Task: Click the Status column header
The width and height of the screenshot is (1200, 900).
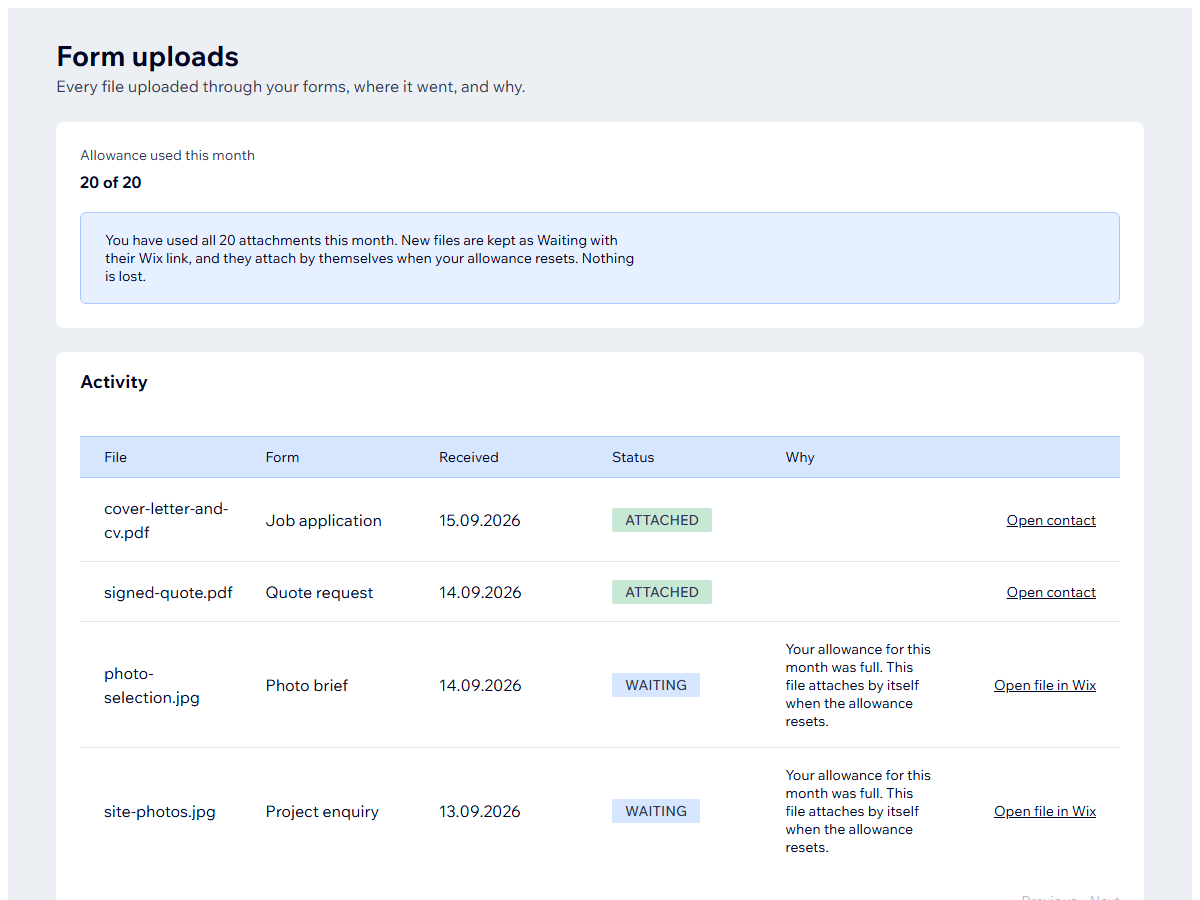Action: click(x=633, y=457)
